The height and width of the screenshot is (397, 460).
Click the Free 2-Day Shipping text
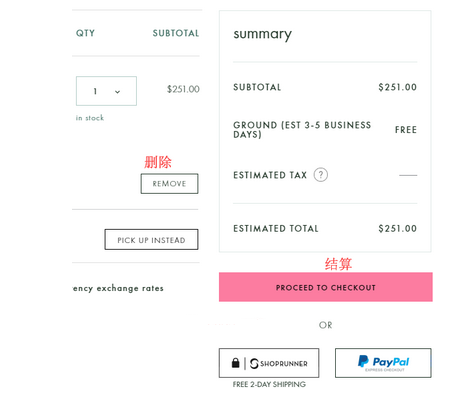pos(269,384)
